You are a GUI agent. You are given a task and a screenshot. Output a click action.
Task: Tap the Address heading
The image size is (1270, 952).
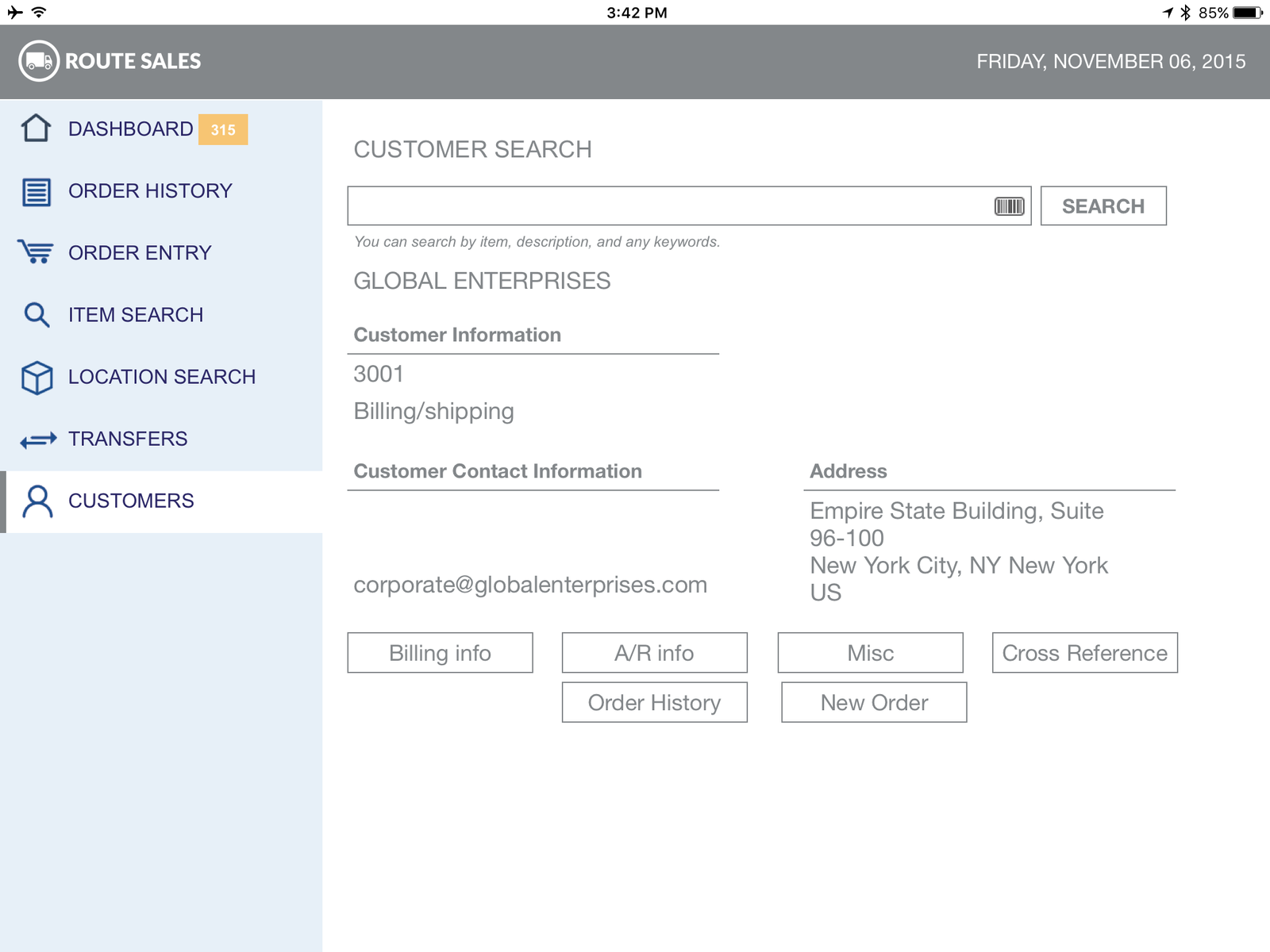click(x=849, y=471)
